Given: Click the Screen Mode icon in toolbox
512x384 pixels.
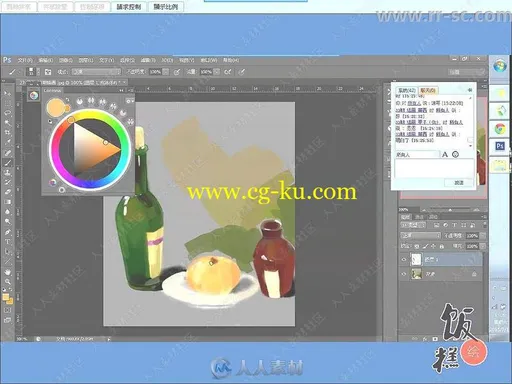Looking at the screenshot, I should point(7,320).
